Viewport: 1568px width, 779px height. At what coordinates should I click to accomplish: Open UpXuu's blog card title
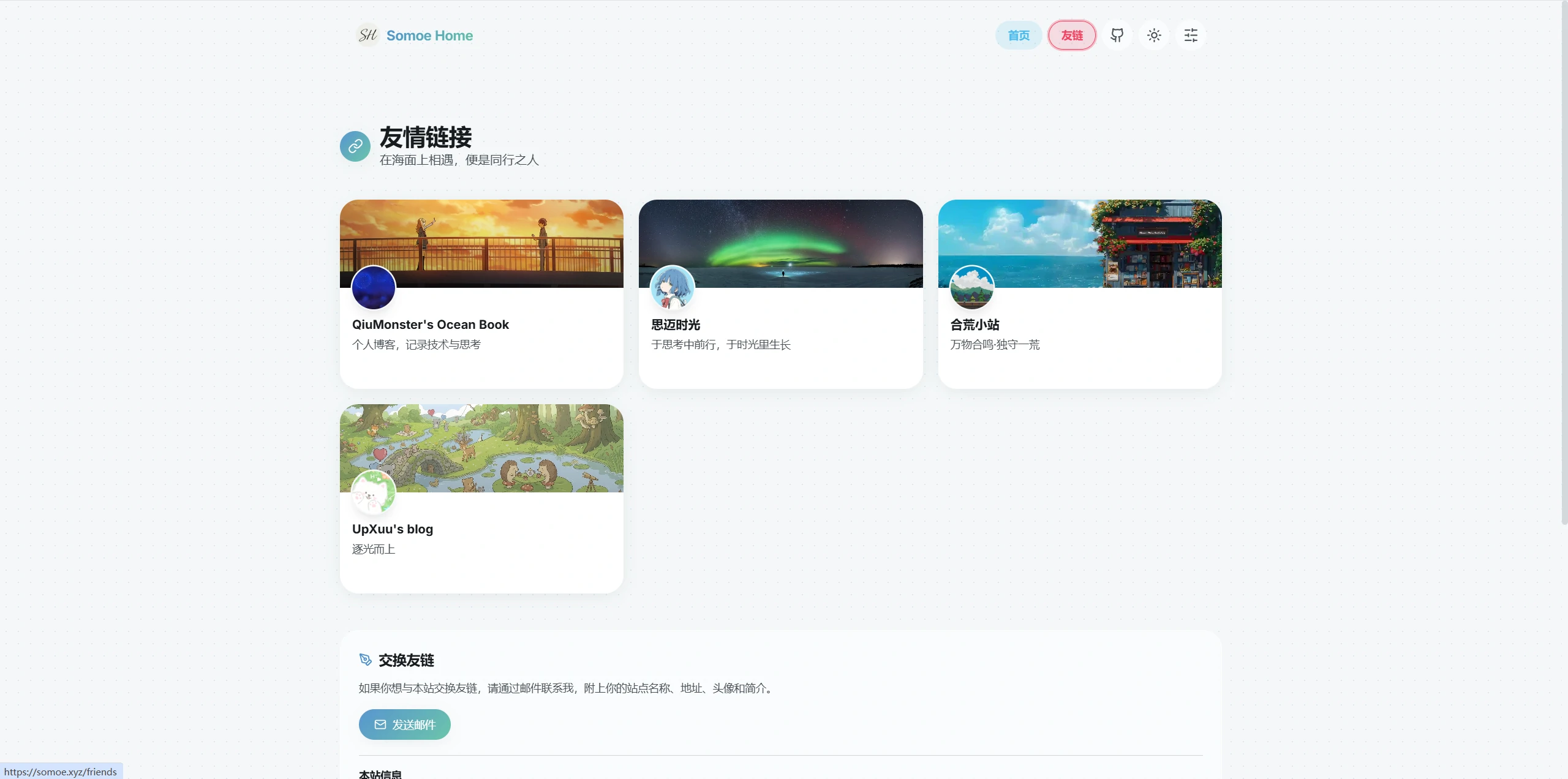tap(393, 529)
